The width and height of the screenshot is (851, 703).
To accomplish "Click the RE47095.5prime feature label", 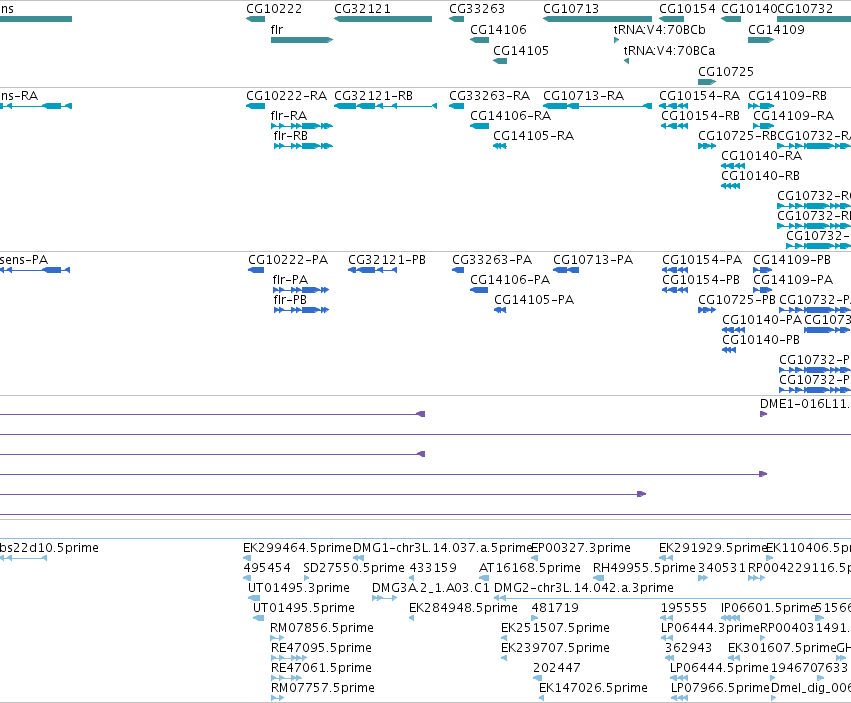I will tap(321, 648).
